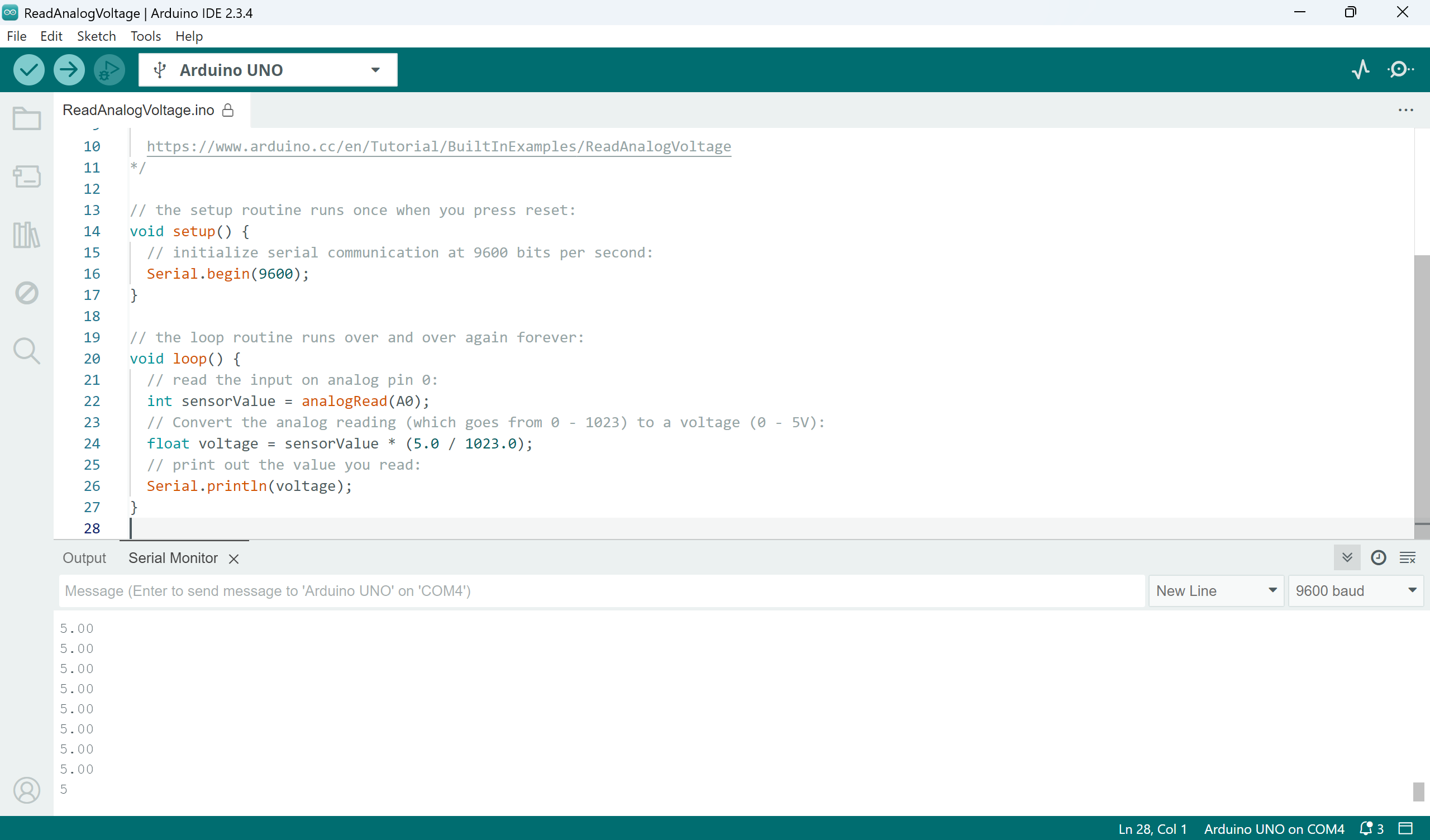Click the Serial Monitor message input field
The image size is (1430, 840).
point(602,591)
